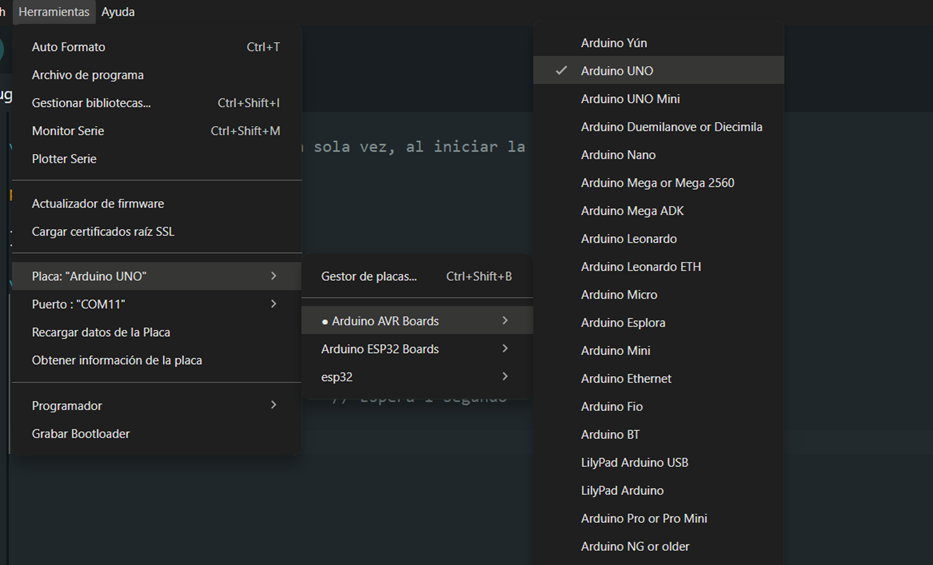933x565 pixels.
Task: Open the Ayuda menu
Action: tap(118, 12)
